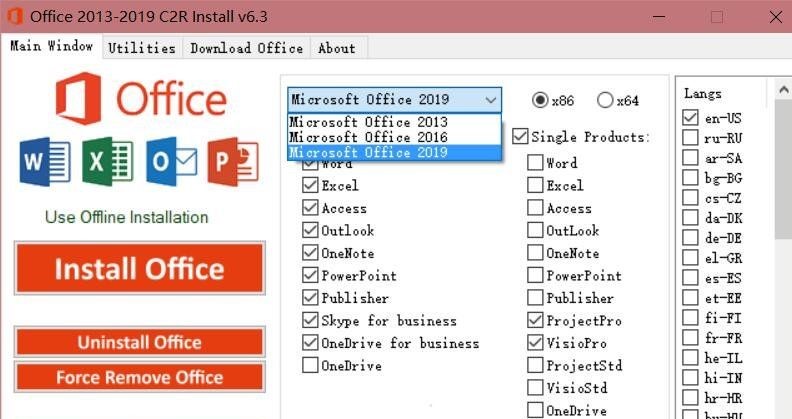The width and height of the screenshot is (792, 419).
Task: Switch to the Main Window tab
Action: 52,46
